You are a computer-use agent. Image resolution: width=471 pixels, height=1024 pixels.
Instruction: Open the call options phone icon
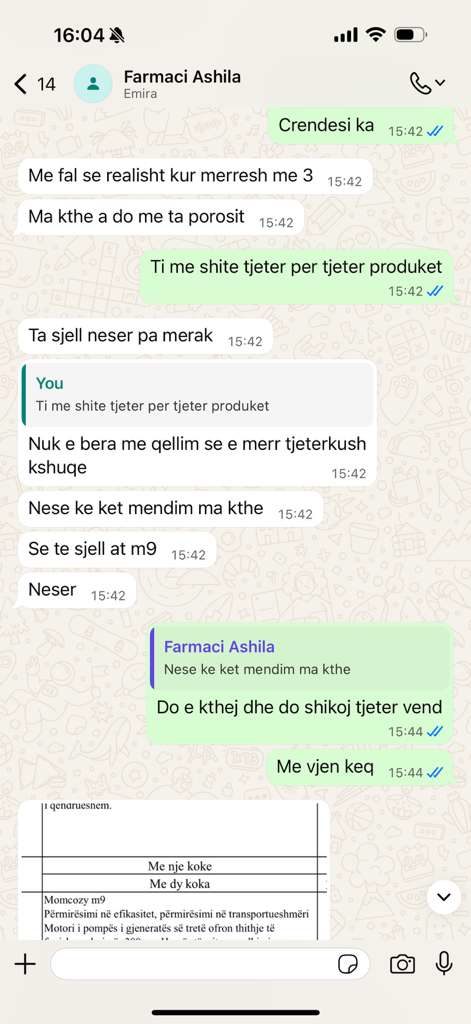click(x=419, y=83)
